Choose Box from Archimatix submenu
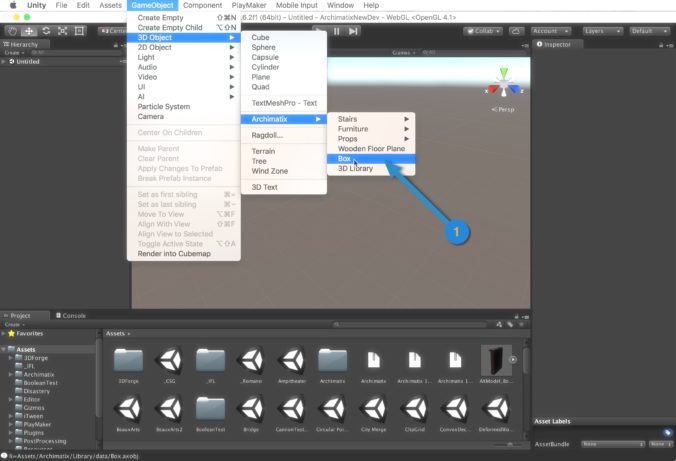The width and height of the screenshot is (676, 461). [x=371, y=159]
